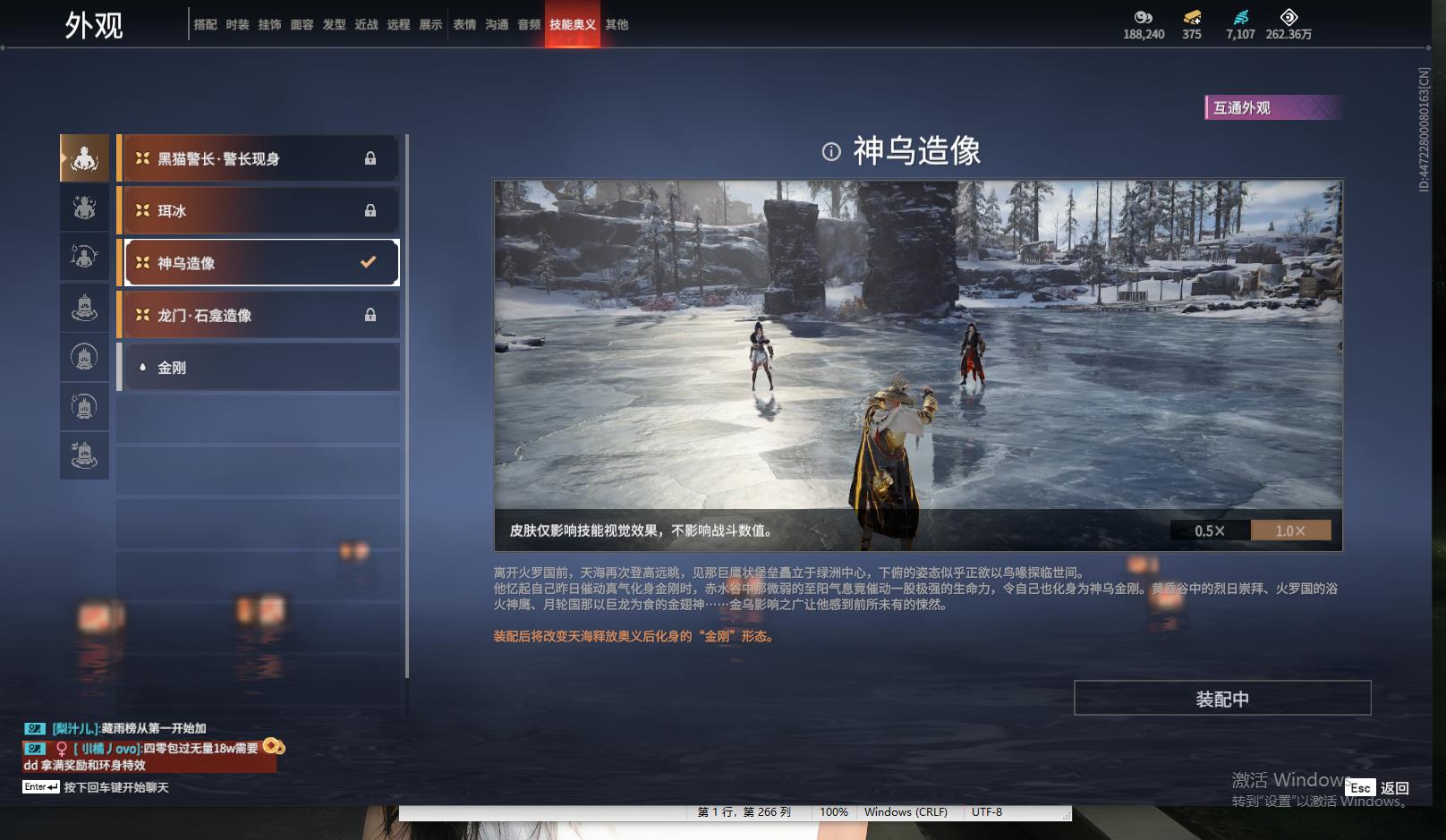The height and width of the screenshot is (840, 1446).
Task: Click the 神乌造像 skill preview video
Action: [x=918, y=365]
